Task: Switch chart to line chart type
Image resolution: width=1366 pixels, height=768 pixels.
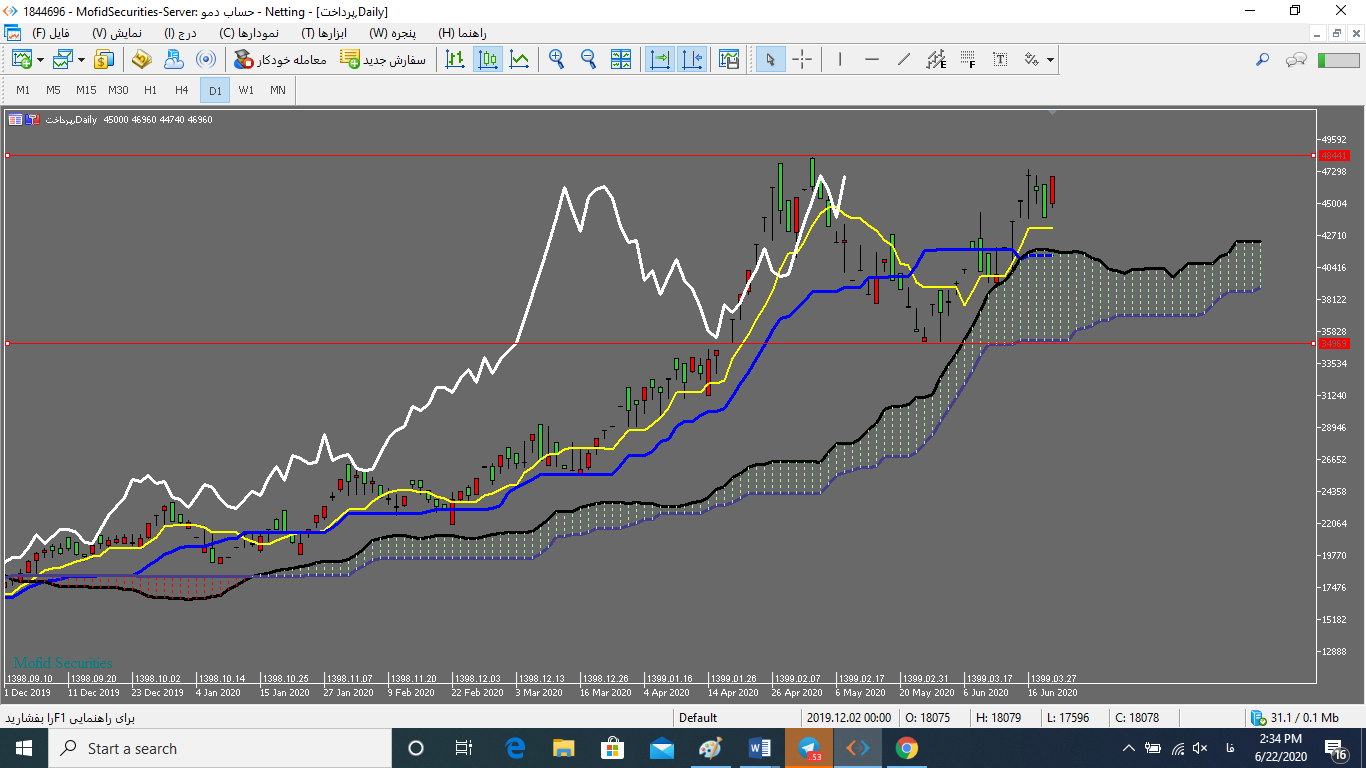Action: pyautogui.click(x=520, y=59)
